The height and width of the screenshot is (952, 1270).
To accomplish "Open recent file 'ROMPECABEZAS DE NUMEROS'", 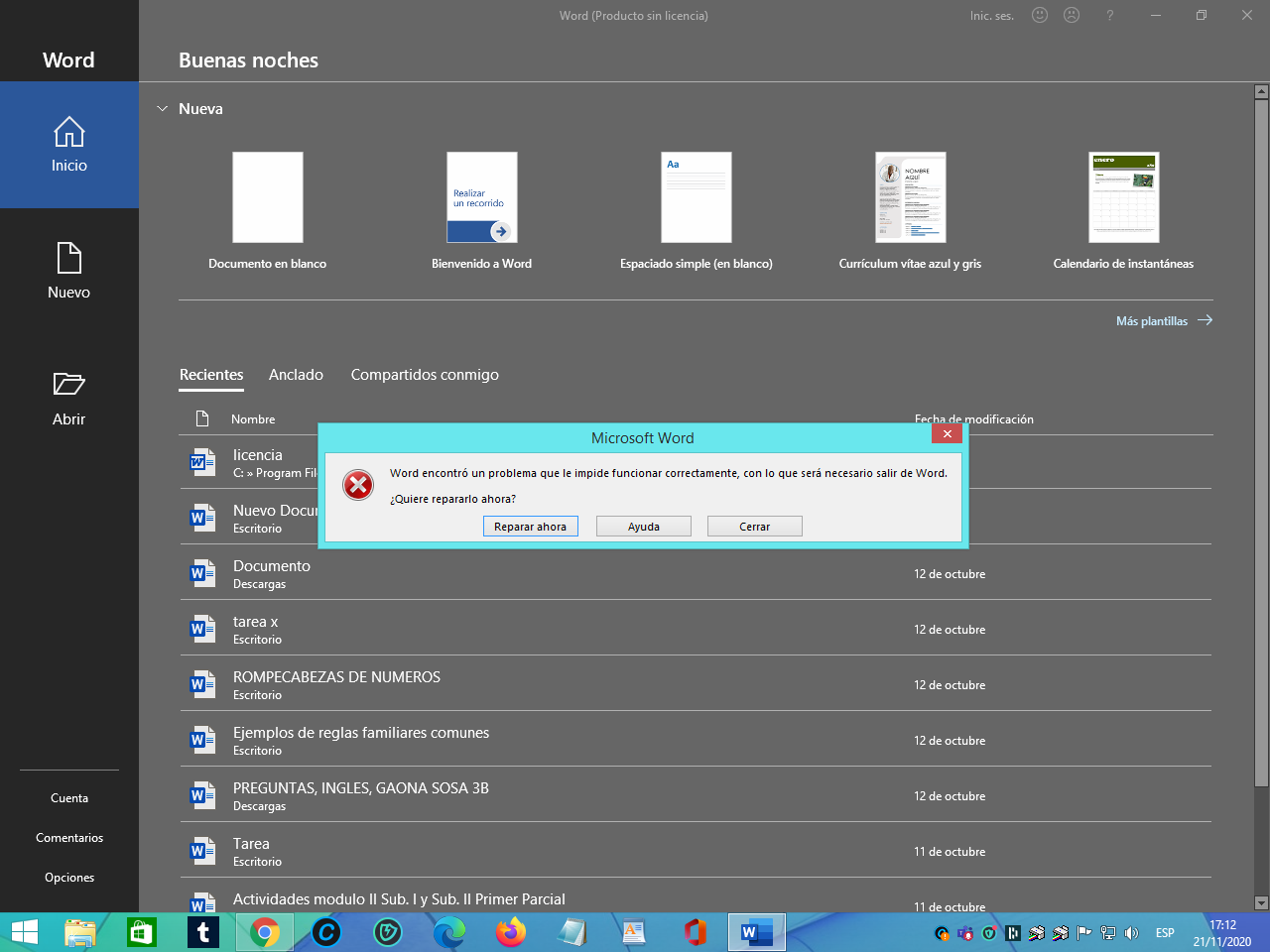I will coord(696,683).
